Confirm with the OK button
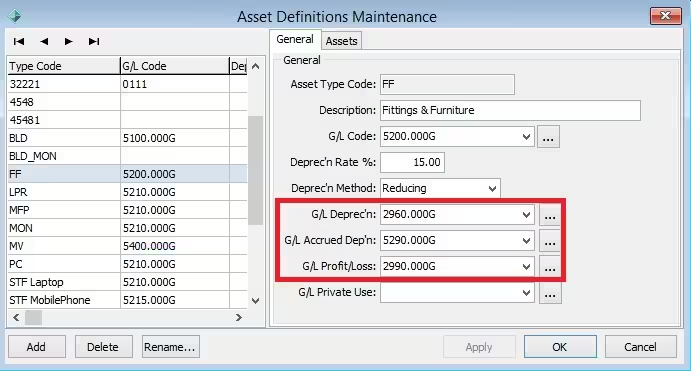691x371 pixels. tap(560, 347)
